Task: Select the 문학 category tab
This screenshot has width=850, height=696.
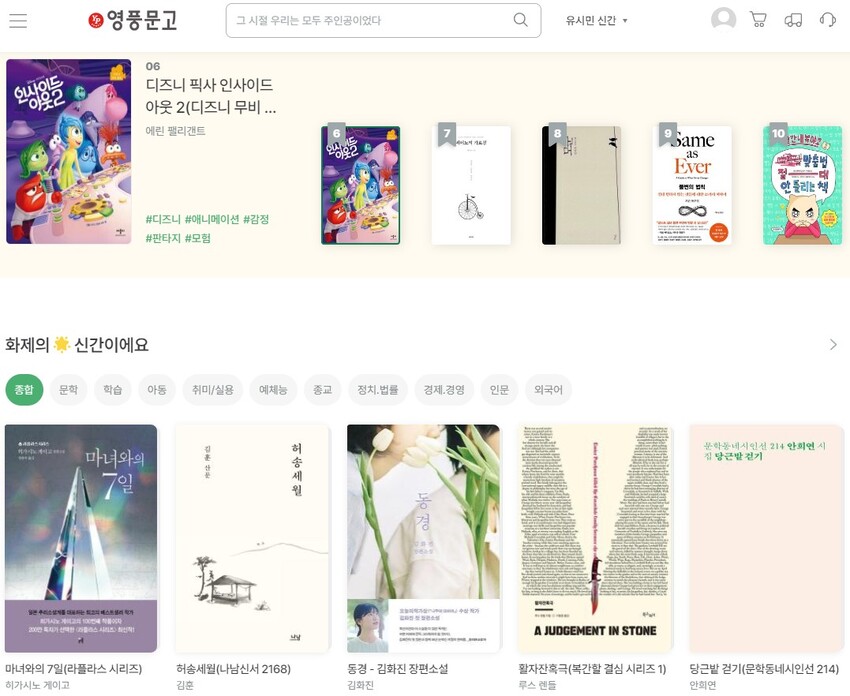Action: 68,390
